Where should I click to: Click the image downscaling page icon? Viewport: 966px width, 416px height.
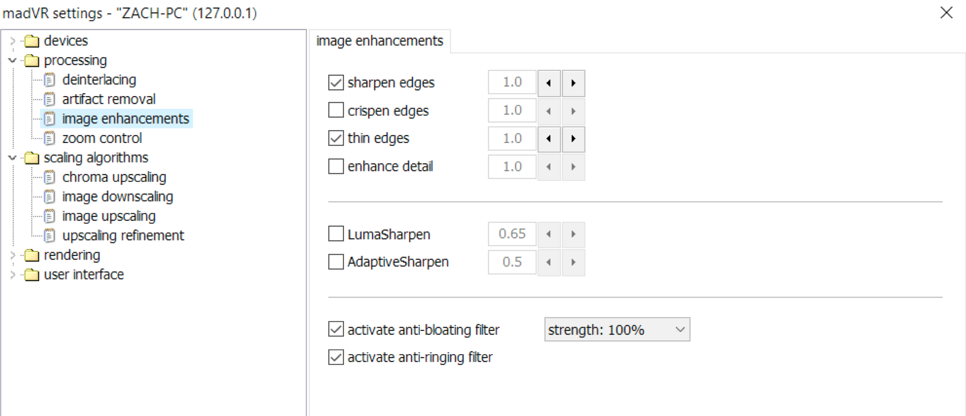[x=50, y=197]
